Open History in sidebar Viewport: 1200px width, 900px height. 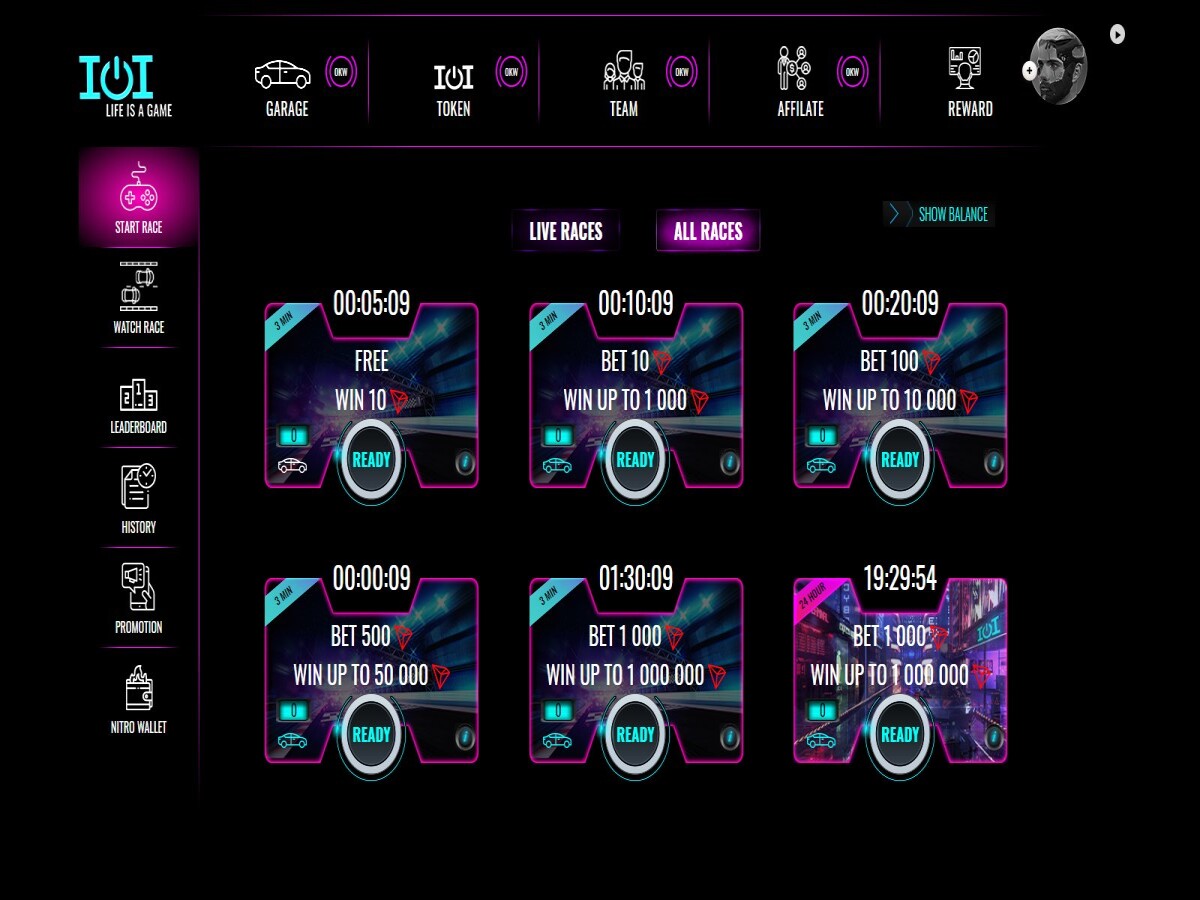coord(139,498)
